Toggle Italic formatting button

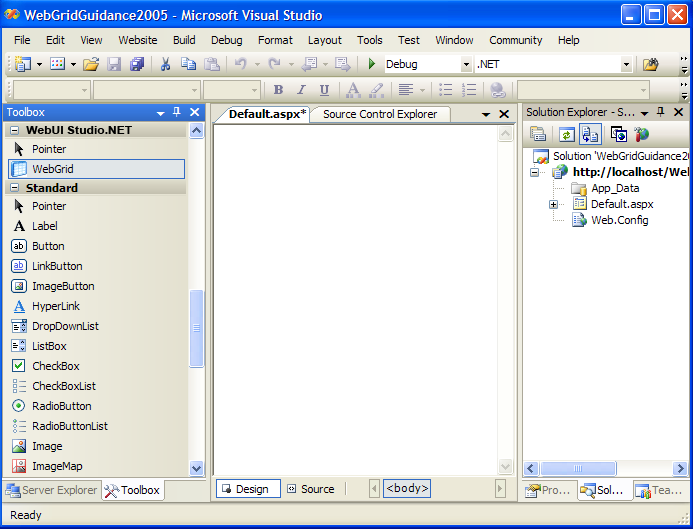pyautogui.click(x=301, y=90)
